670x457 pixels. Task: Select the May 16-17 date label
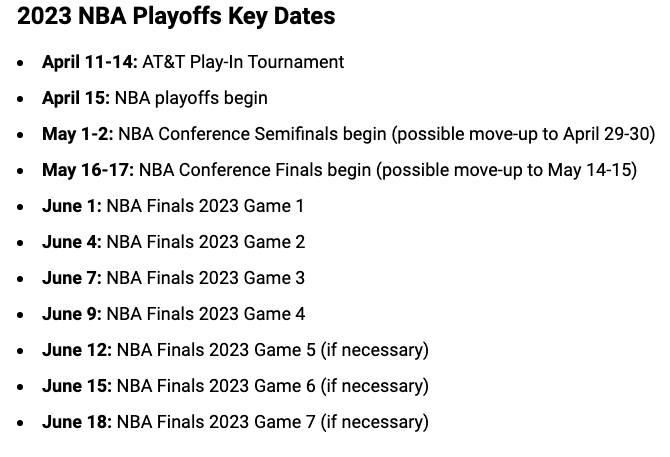click(x=88, y=170)
